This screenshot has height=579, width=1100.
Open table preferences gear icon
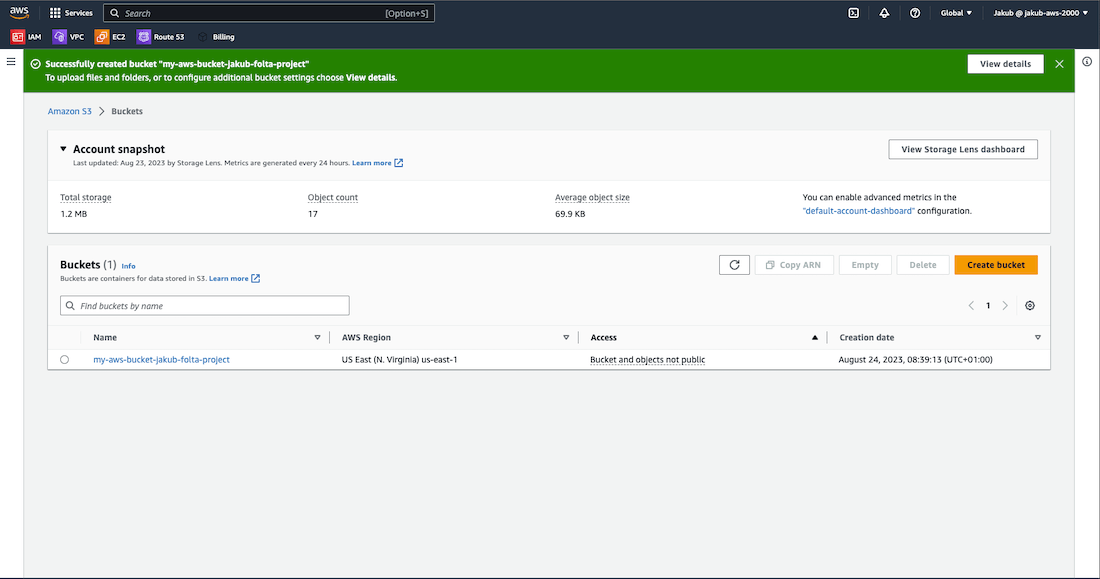pyautogui.click(x=1030, y=306)
